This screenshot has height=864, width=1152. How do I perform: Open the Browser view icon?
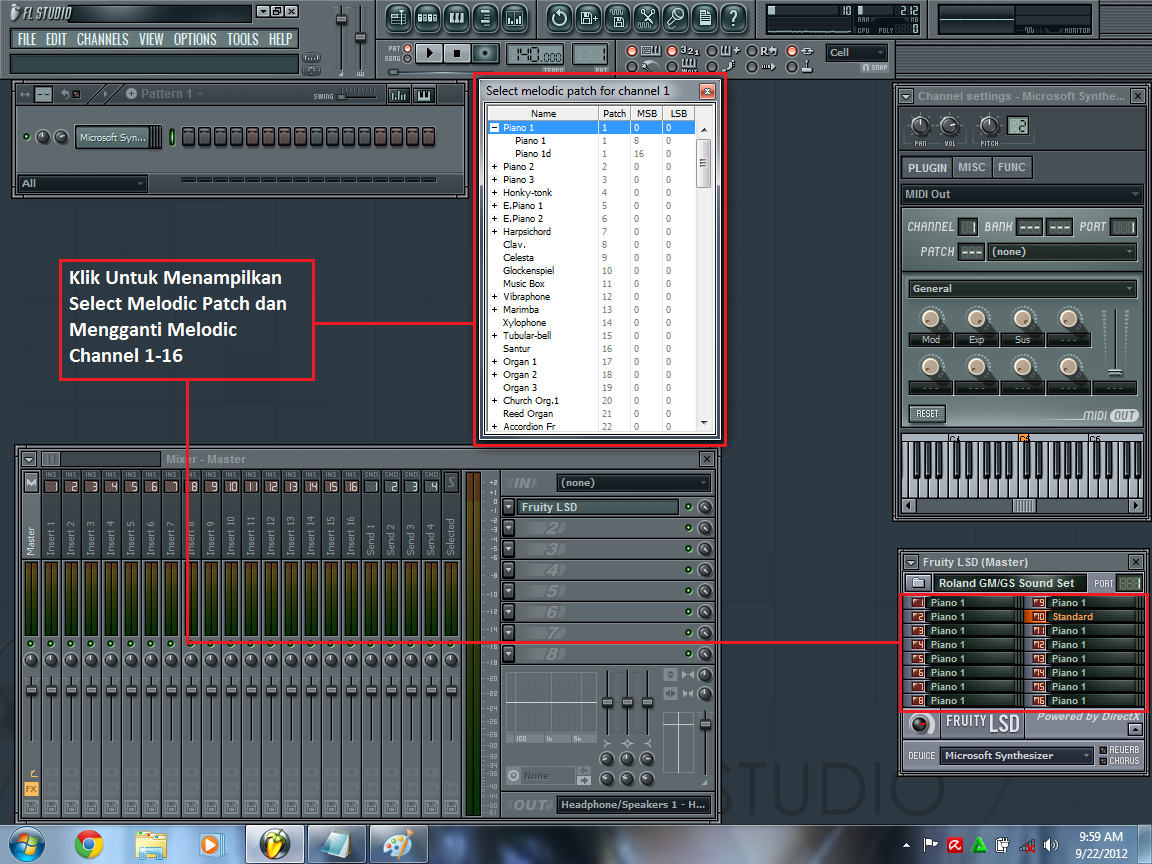click(x=485, y=18)
